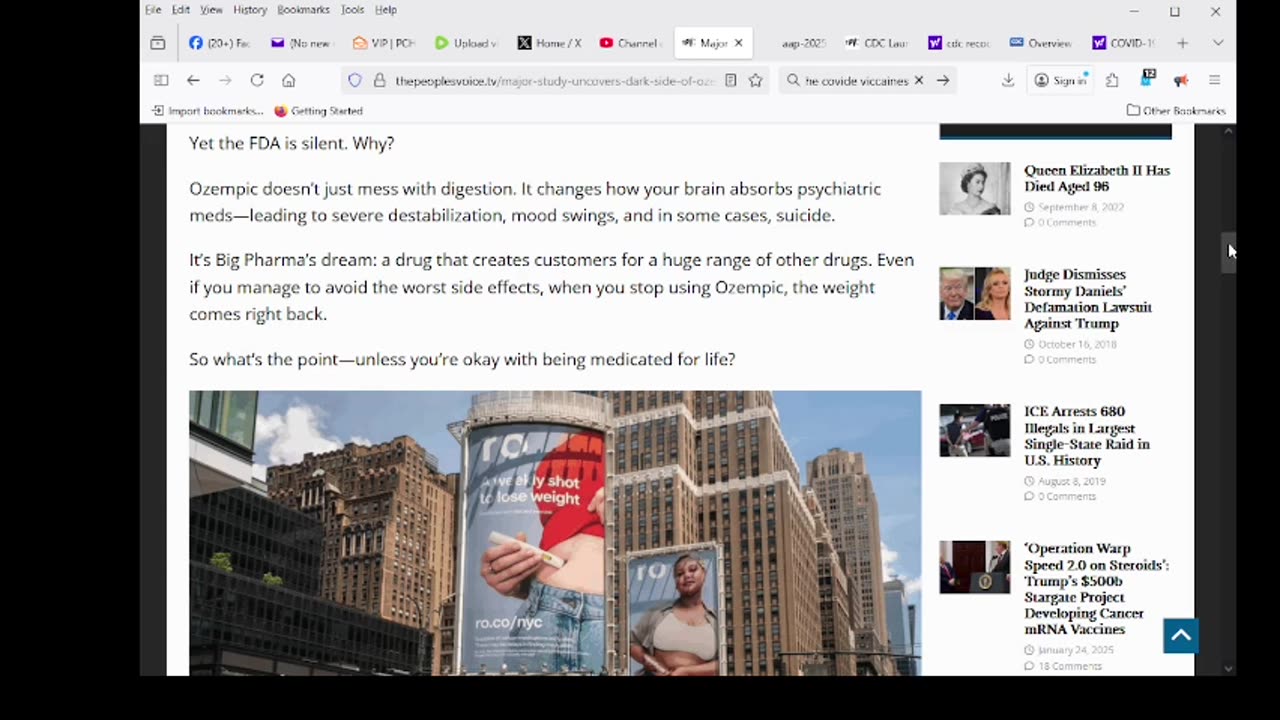
Task: Open the History menu
Action: [250, 10]
